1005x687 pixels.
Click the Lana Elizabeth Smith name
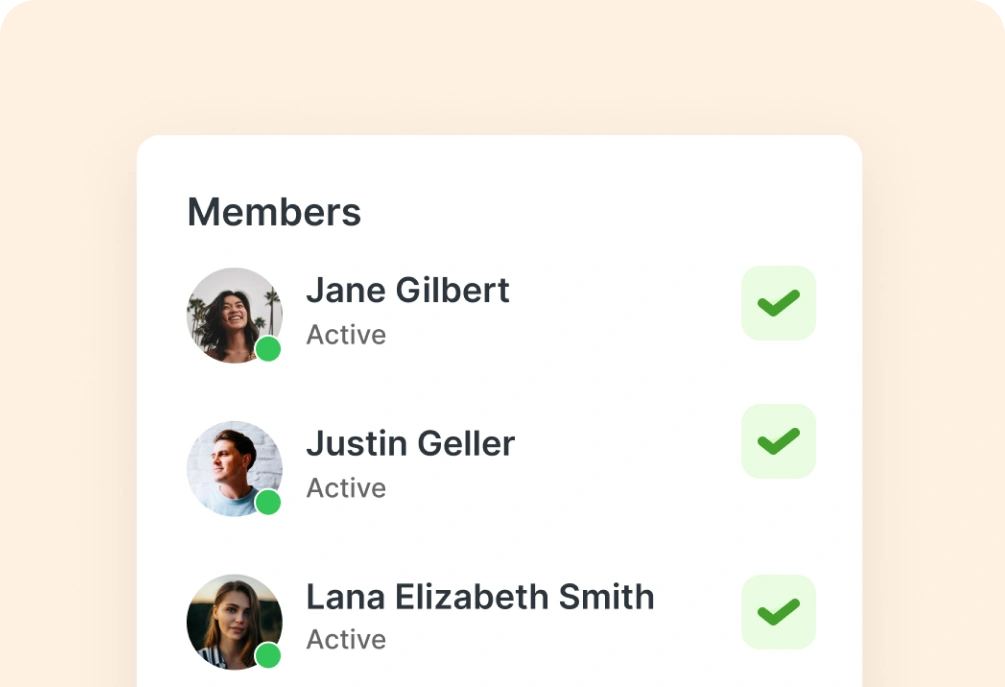480,597
